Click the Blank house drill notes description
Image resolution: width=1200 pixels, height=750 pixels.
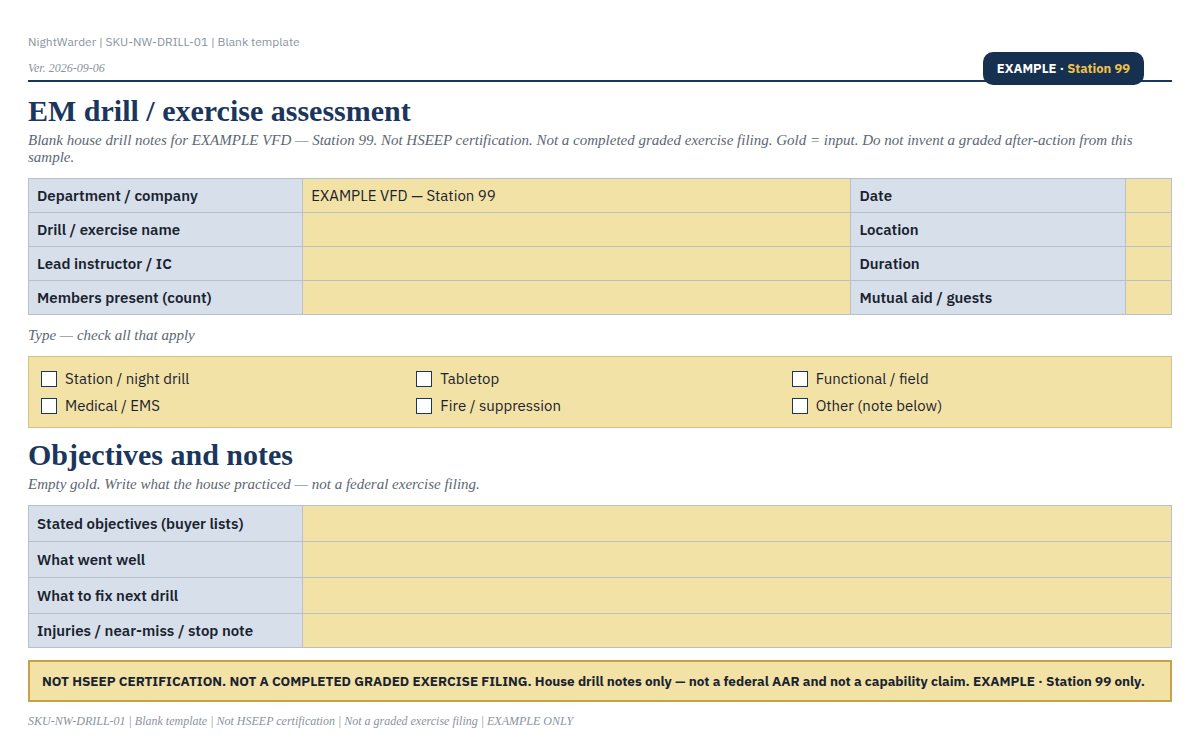click(x=580, y=149)
